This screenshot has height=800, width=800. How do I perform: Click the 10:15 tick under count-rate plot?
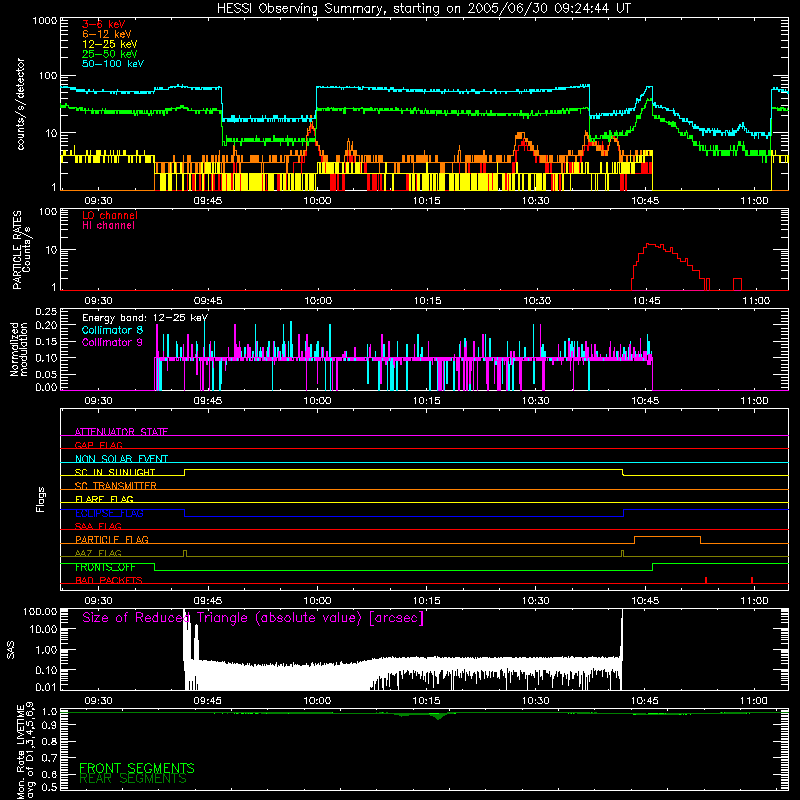pyautogui.click(x=427, y=201)
